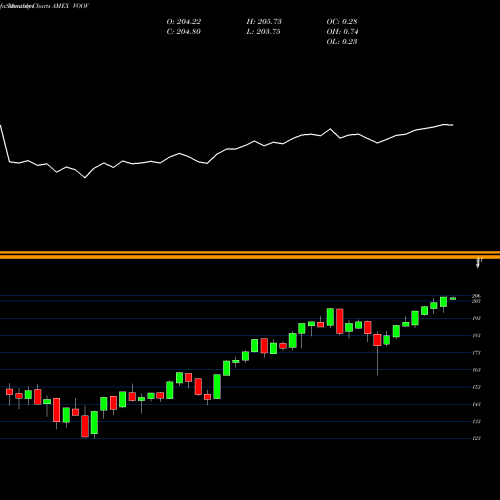This screenshot has height=500, width=500.
Task: Click the OC: 0.28 value
Action: (342, 22)
